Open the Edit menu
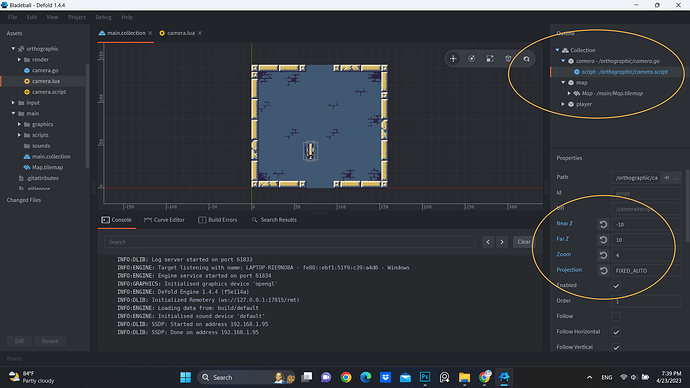 [32, 17]
